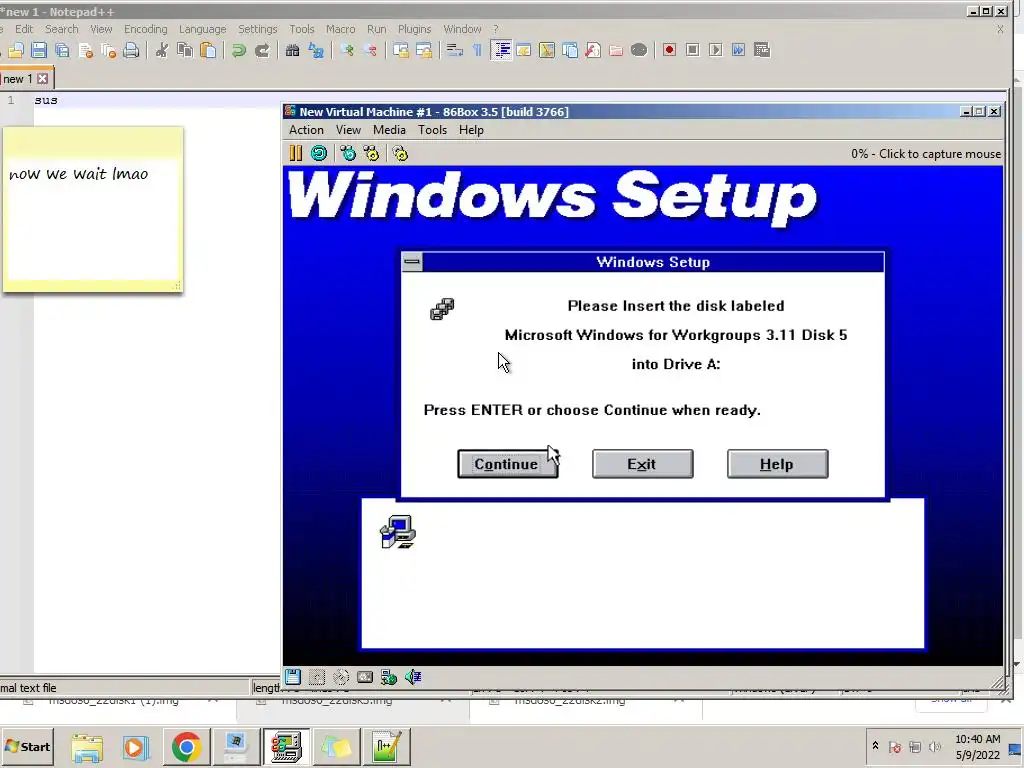Image resolution: width=1024 pixels, height=768 pixels.
Task: Click Run macro multiple times button
Action: (x=739, y=50)
